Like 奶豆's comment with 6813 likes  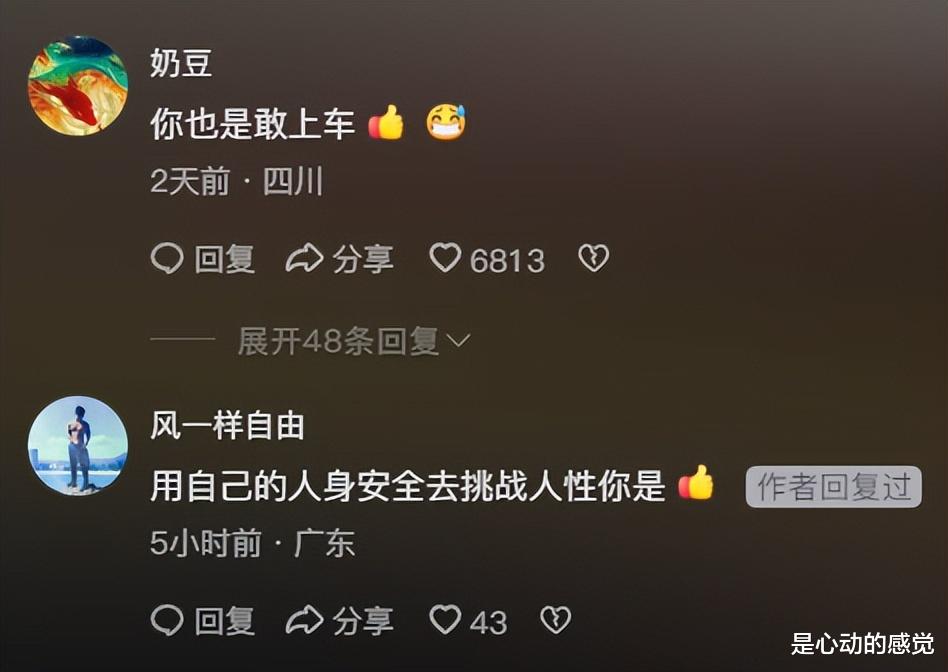[445, 258]
